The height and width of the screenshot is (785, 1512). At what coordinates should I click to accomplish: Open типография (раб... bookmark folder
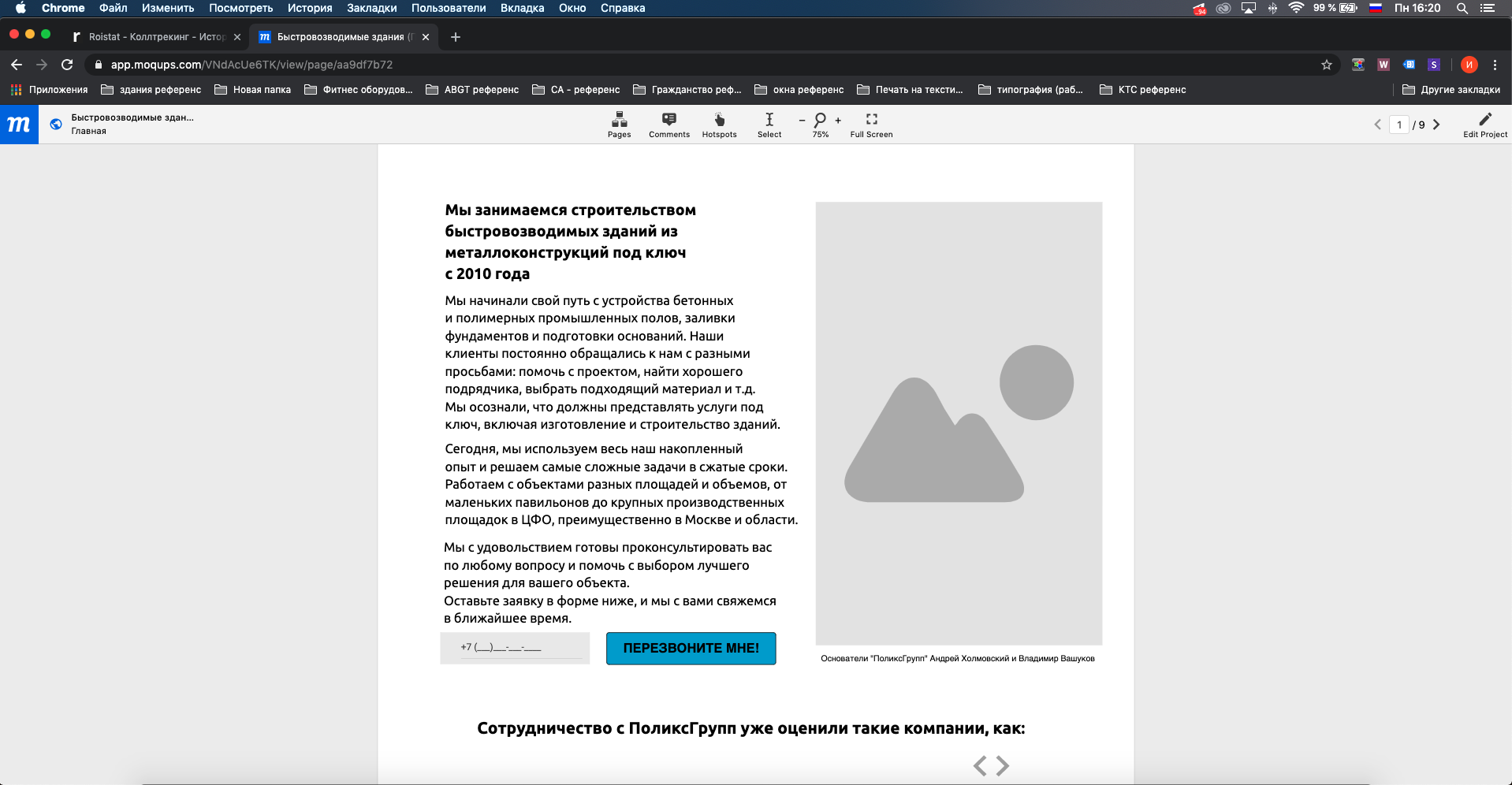pos(1031,90)
